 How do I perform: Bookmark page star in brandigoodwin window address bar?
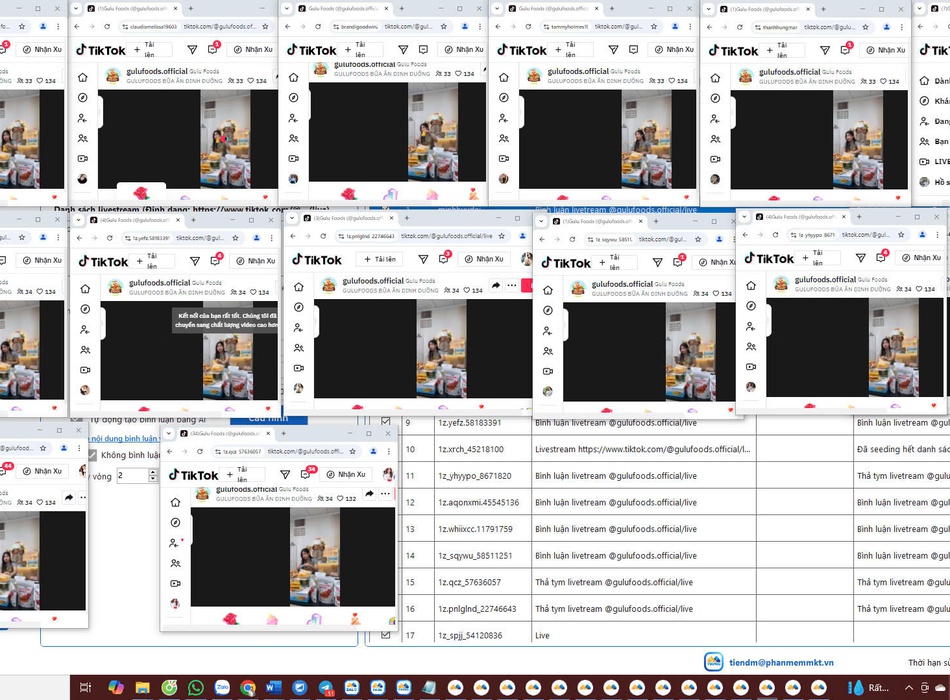point(443,27)
